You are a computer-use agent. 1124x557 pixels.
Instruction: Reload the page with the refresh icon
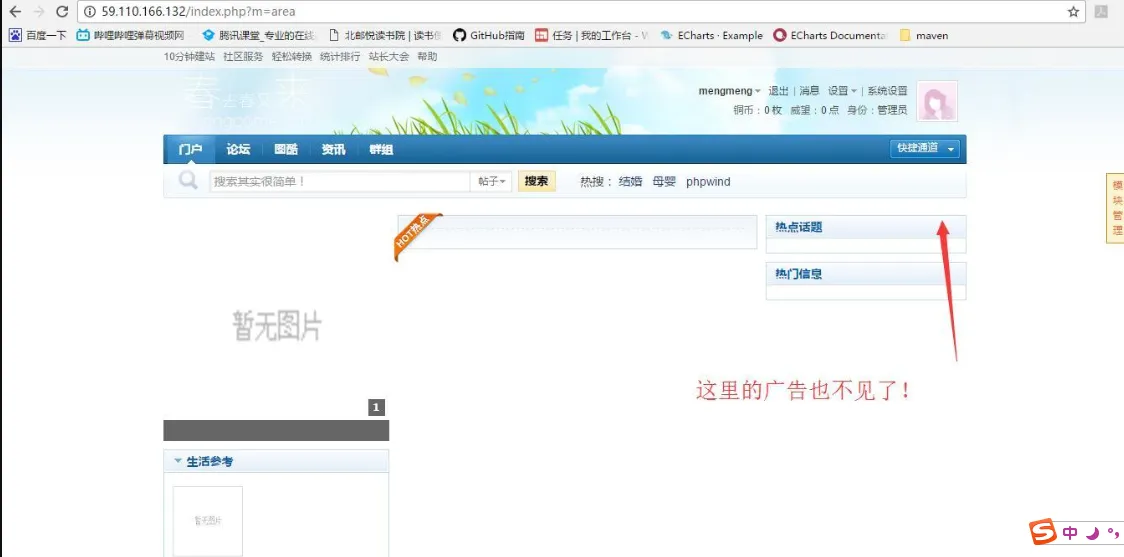click(x=62, y=11)
